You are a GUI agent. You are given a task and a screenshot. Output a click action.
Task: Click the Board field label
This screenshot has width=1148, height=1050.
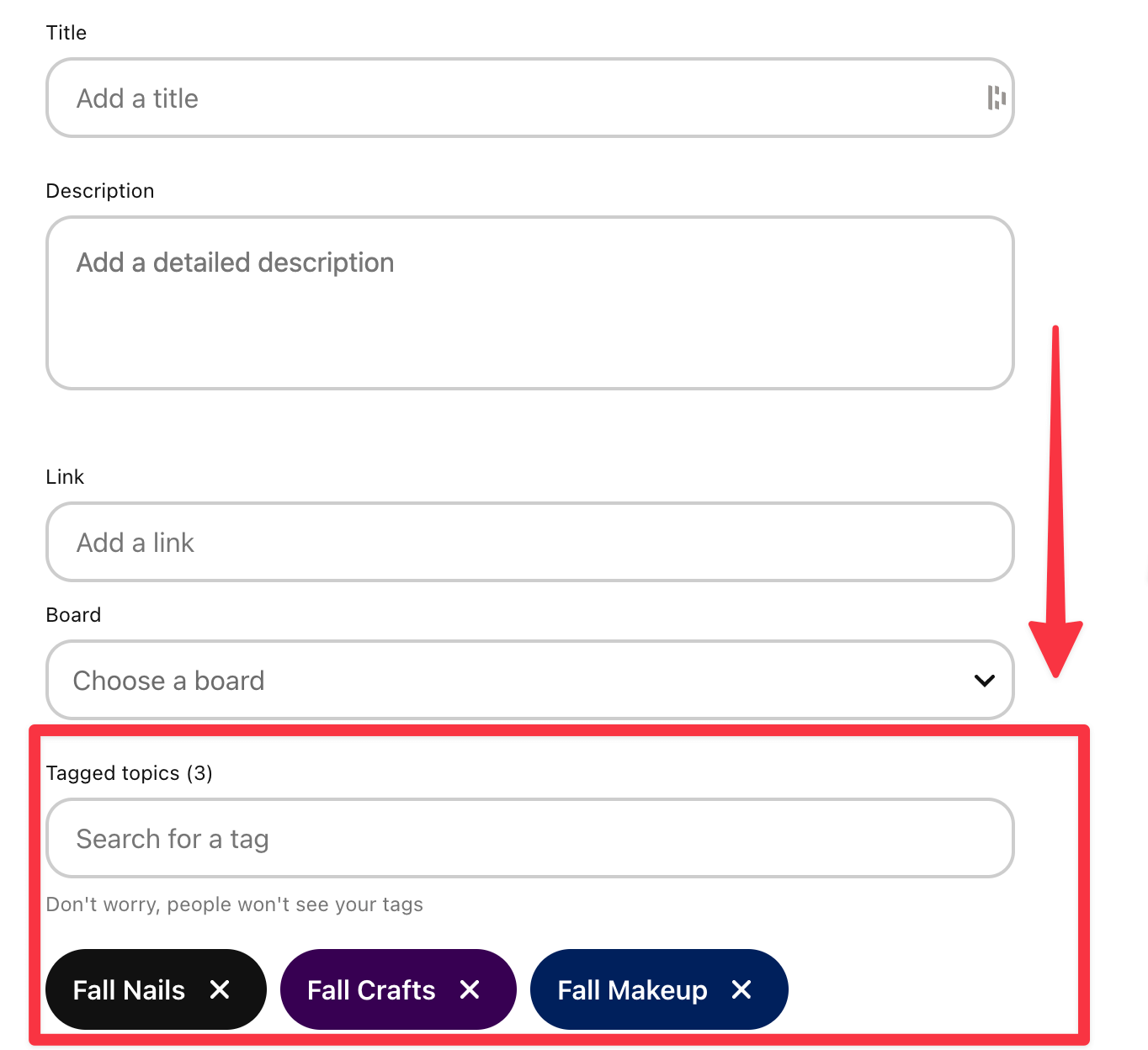(x=73, y=615)
